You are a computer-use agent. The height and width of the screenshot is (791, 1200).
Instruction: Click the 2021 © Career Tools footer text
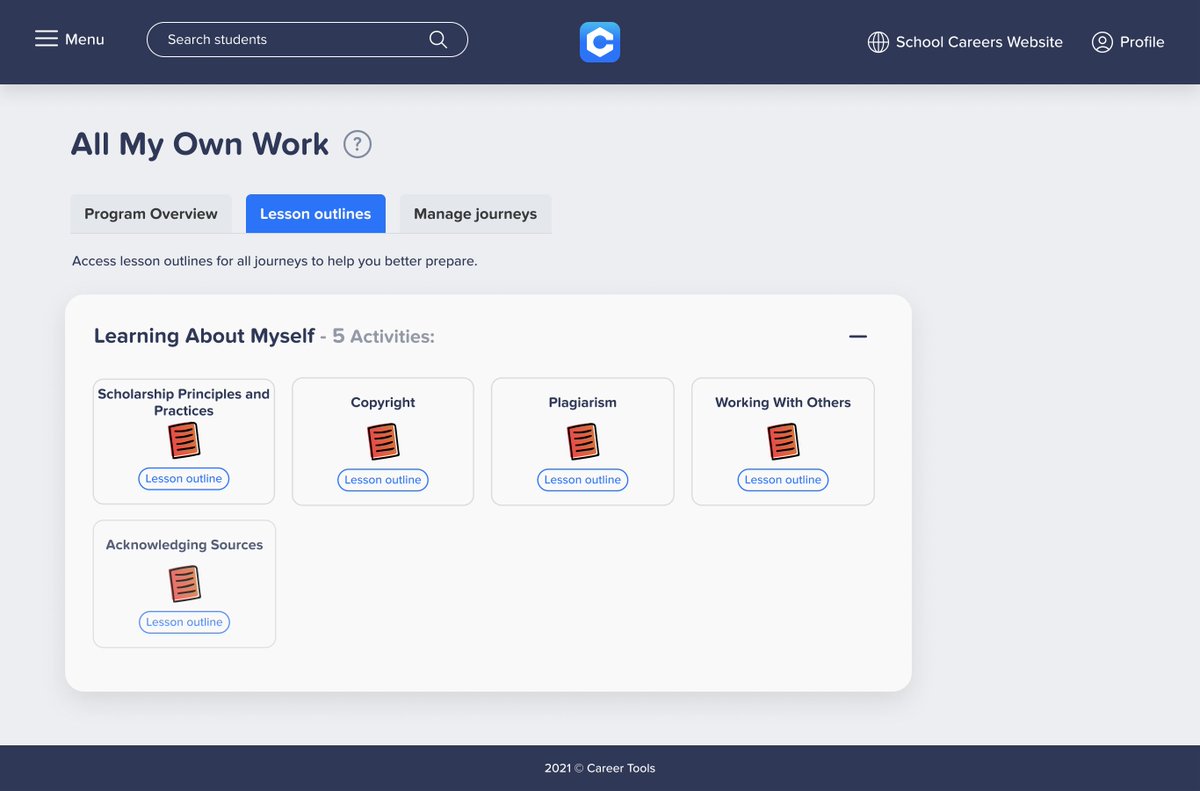tap(600, 768)
